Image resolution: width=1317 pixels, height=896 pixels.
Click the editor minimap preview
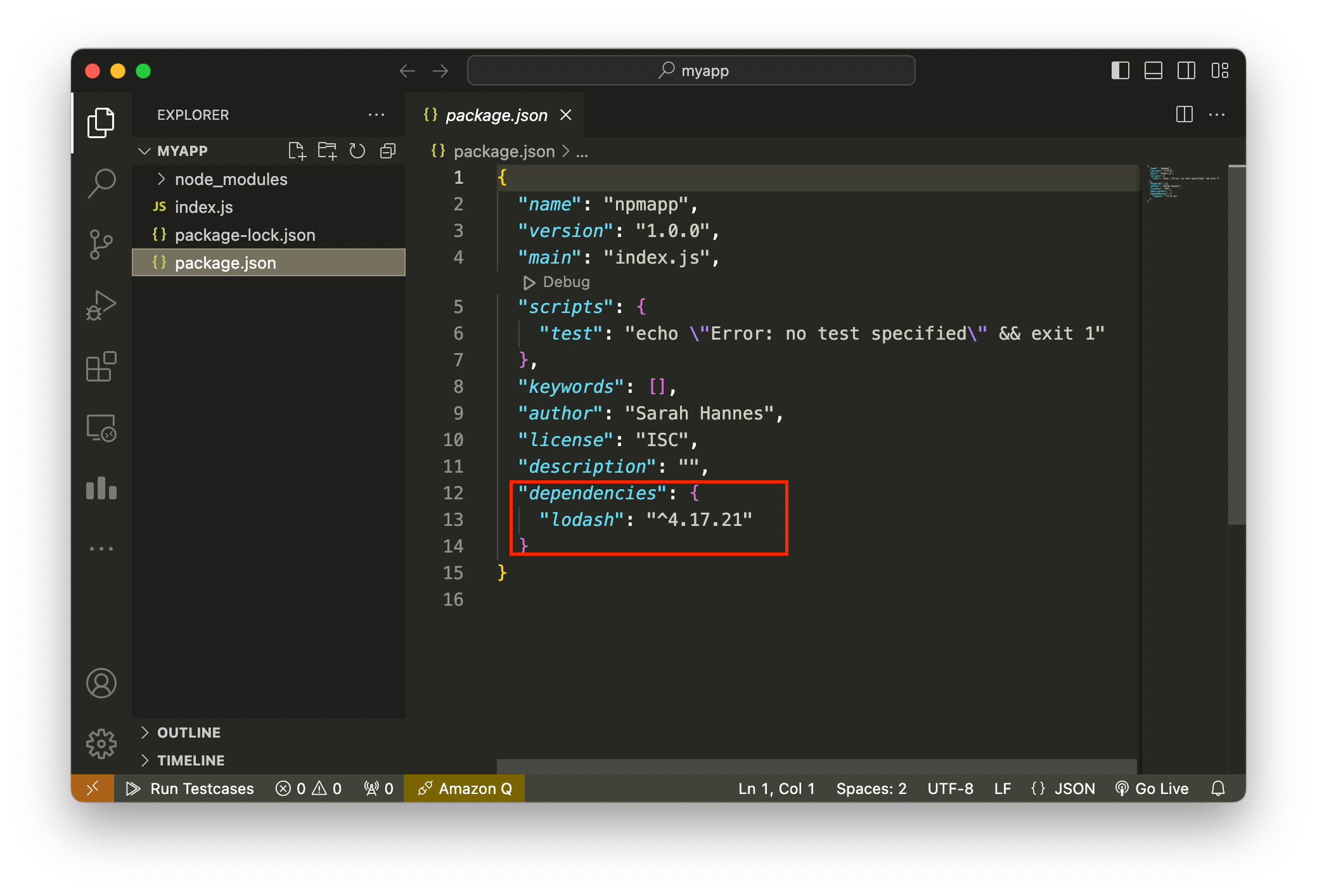(1183, 183)
